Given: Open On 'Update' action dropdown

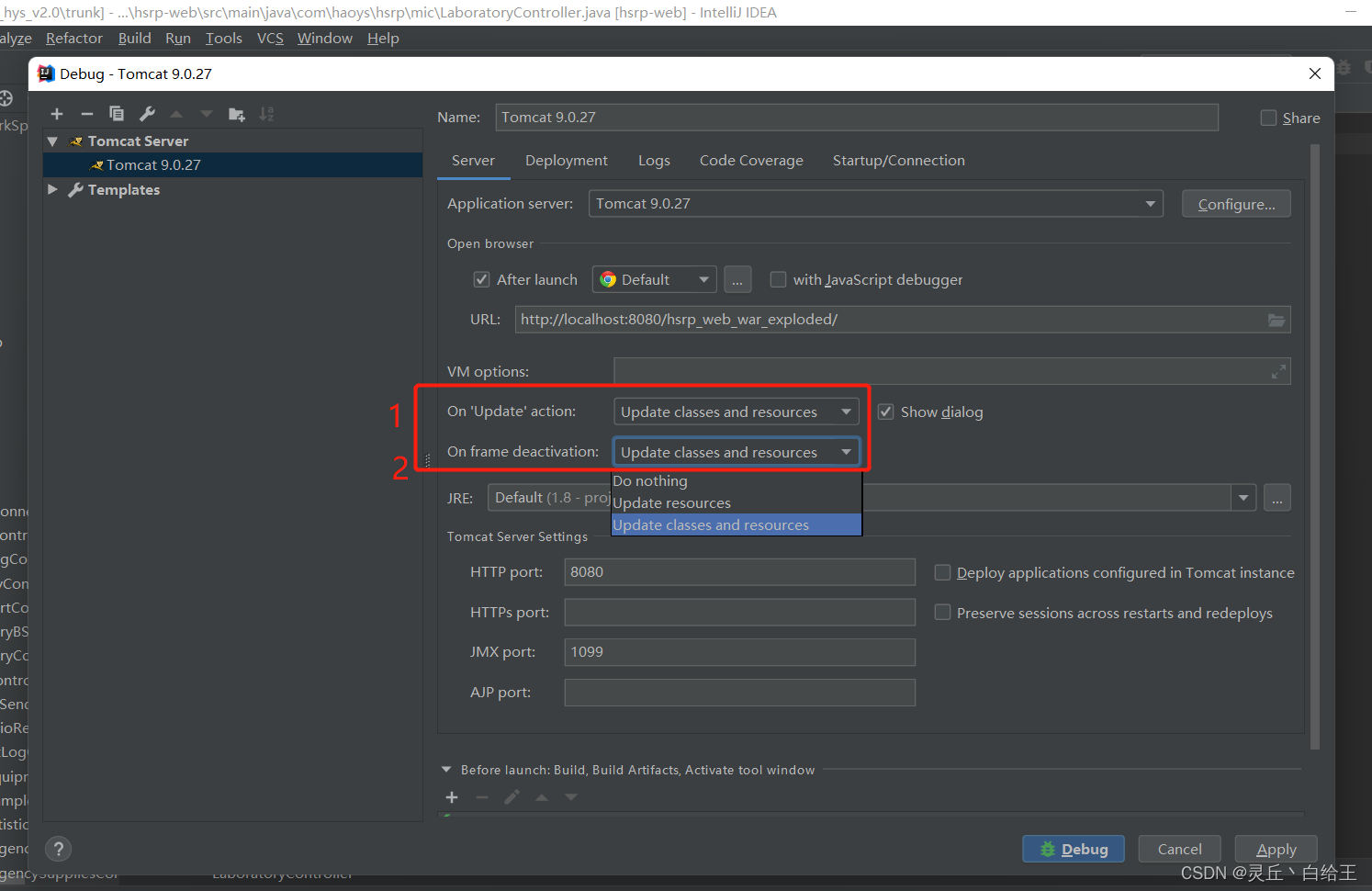Looking at the screenshot, I should 737,412.
